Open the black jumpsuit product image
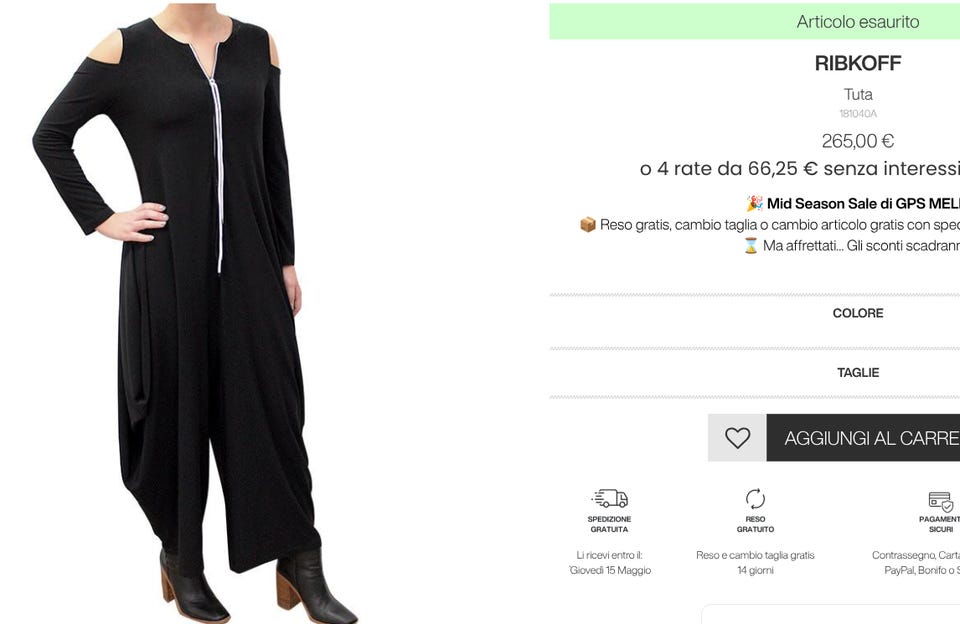Viewport: 960px width, 624px height. click(x=196, y=312)
